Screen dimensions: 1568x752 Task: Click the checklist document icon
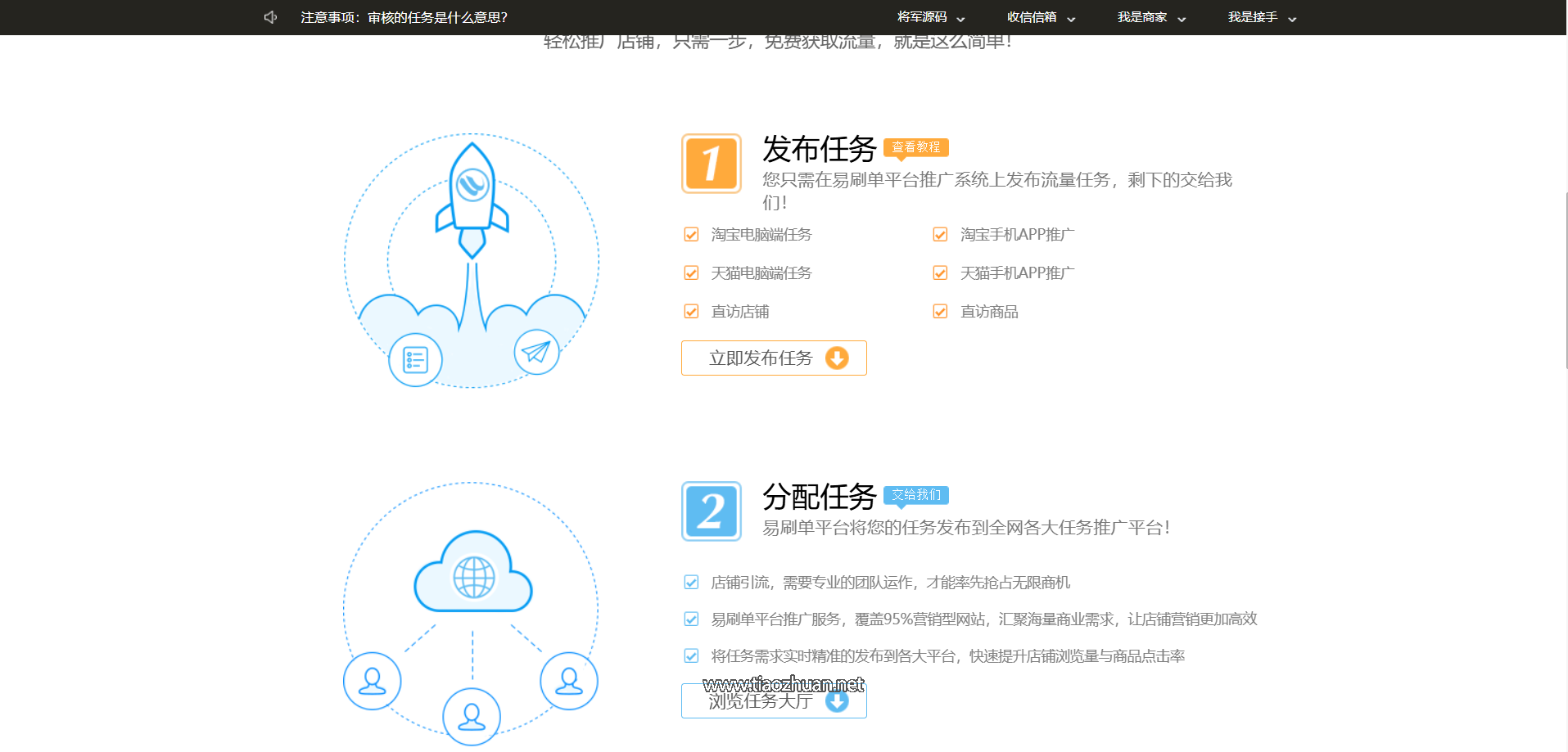click(415, 359)
